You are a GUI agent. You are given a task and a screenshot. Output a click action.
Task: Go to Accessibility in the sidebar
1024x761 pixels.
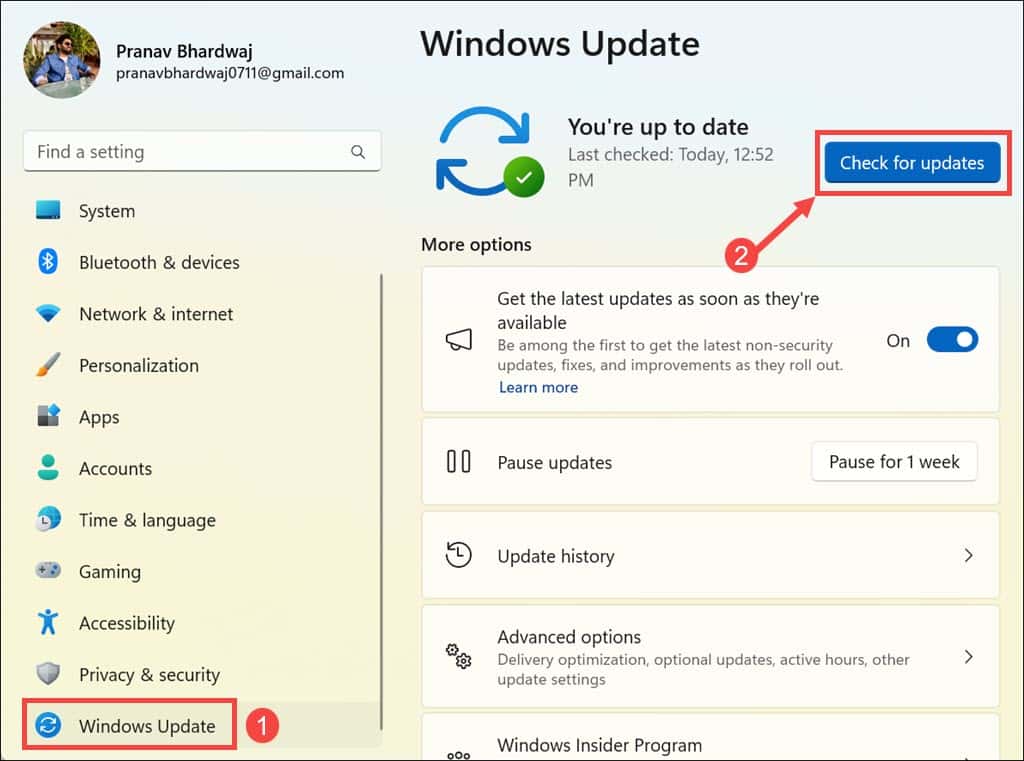click(x=202, y=623)
